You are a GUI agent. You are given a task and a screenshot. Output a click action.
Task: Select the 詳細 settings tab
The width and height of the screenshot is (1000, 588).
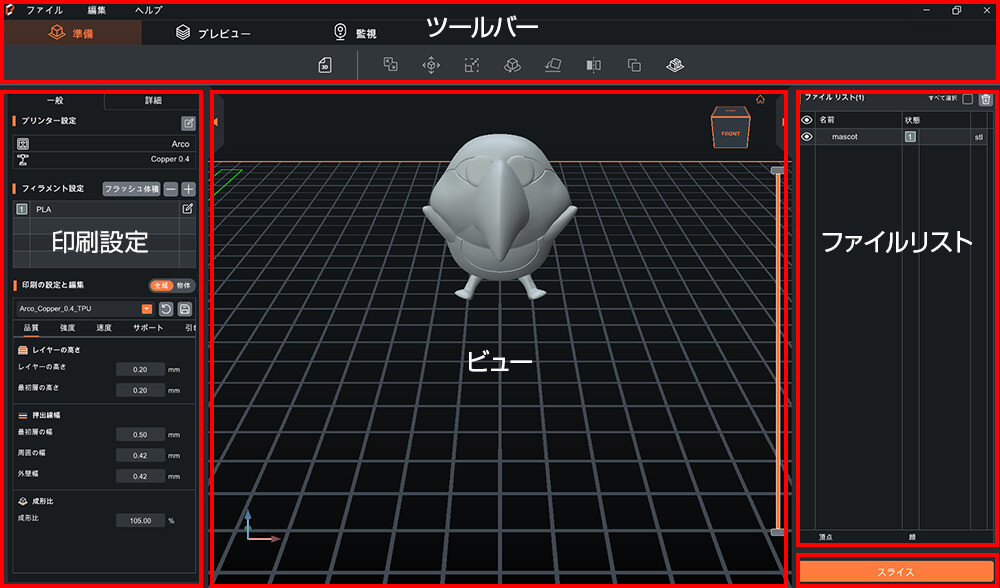[152, 100]
